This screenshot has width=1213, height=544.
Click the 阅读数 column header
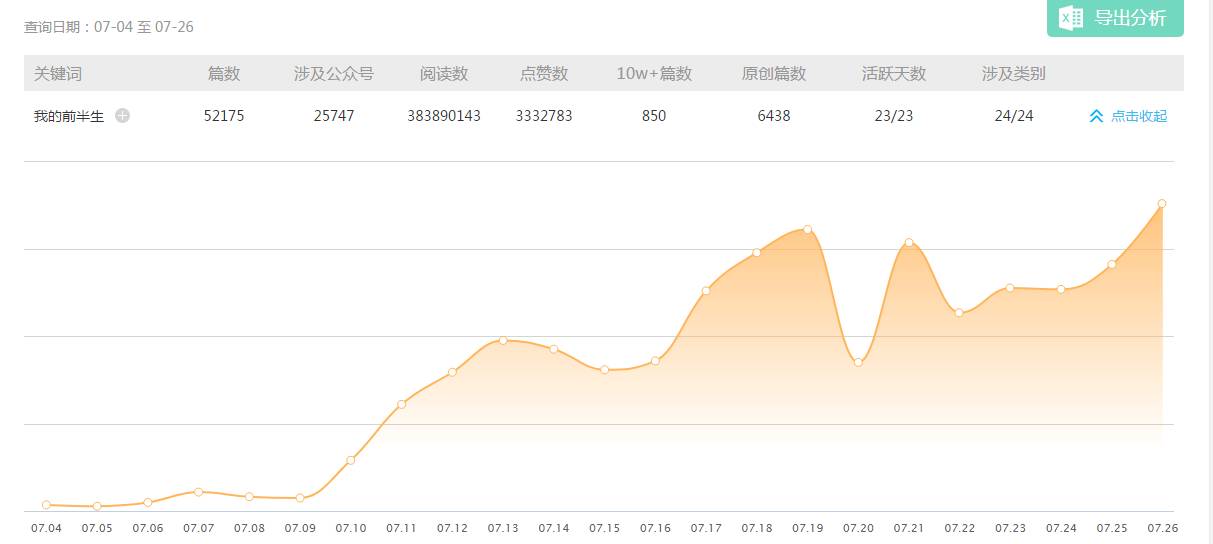click(x=444, y=74)
